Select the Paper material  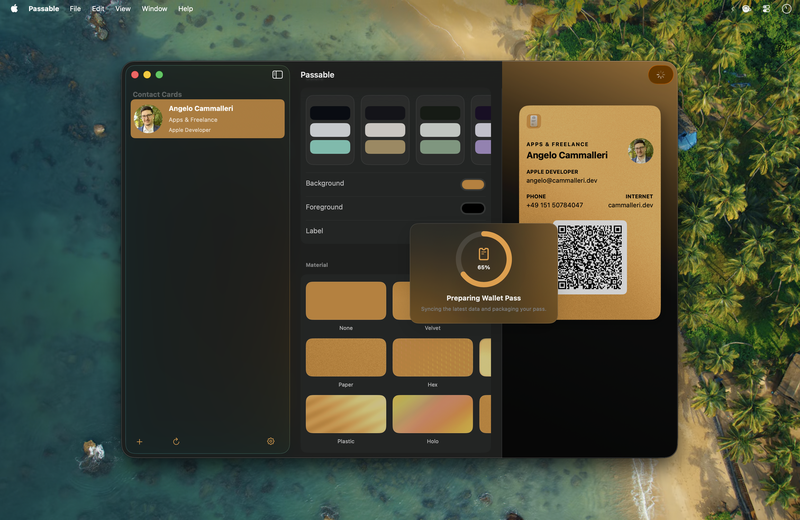pyautogui.click(x=346, y=358)
